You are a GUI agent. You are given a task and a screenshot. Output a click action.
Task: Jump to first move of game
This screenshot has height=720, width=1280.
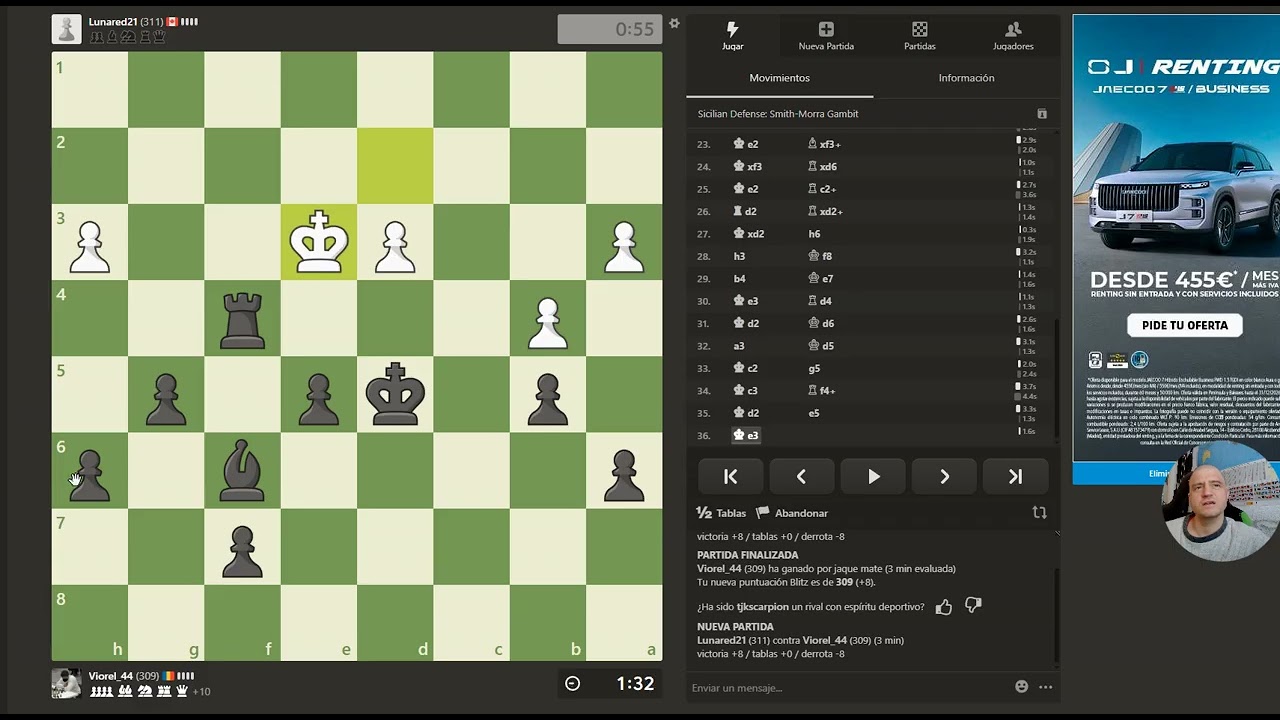tap(730, 477)
